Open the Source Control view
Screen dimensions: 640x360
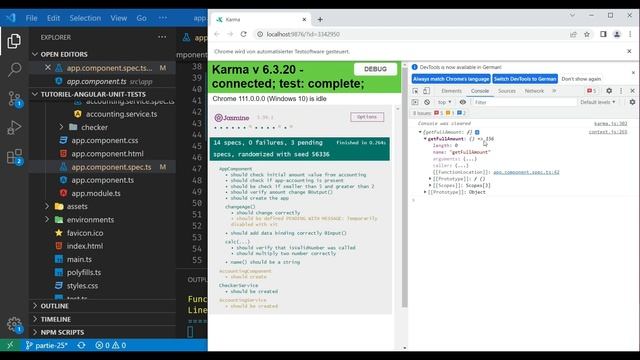14,99
